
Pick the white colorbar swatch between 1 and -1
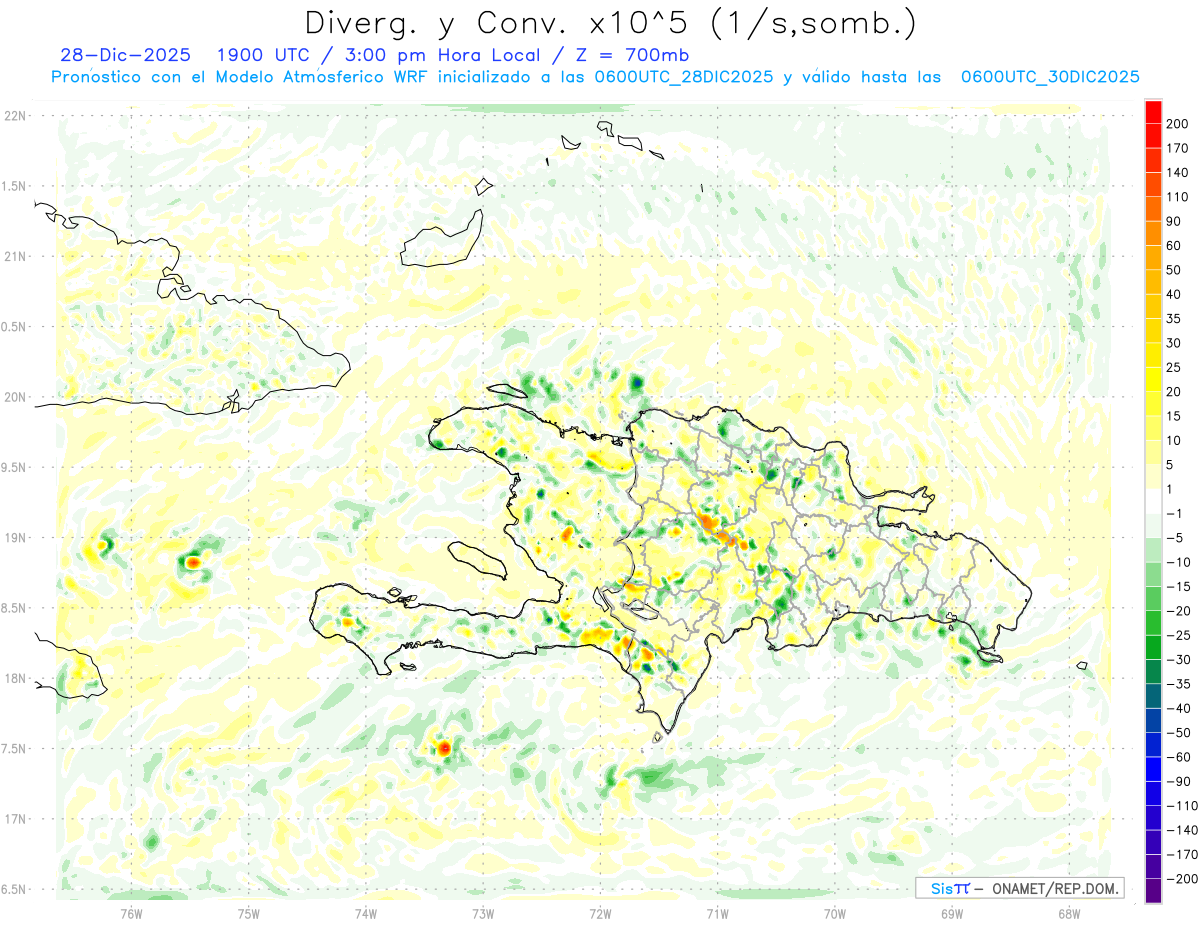point(1154,501)
